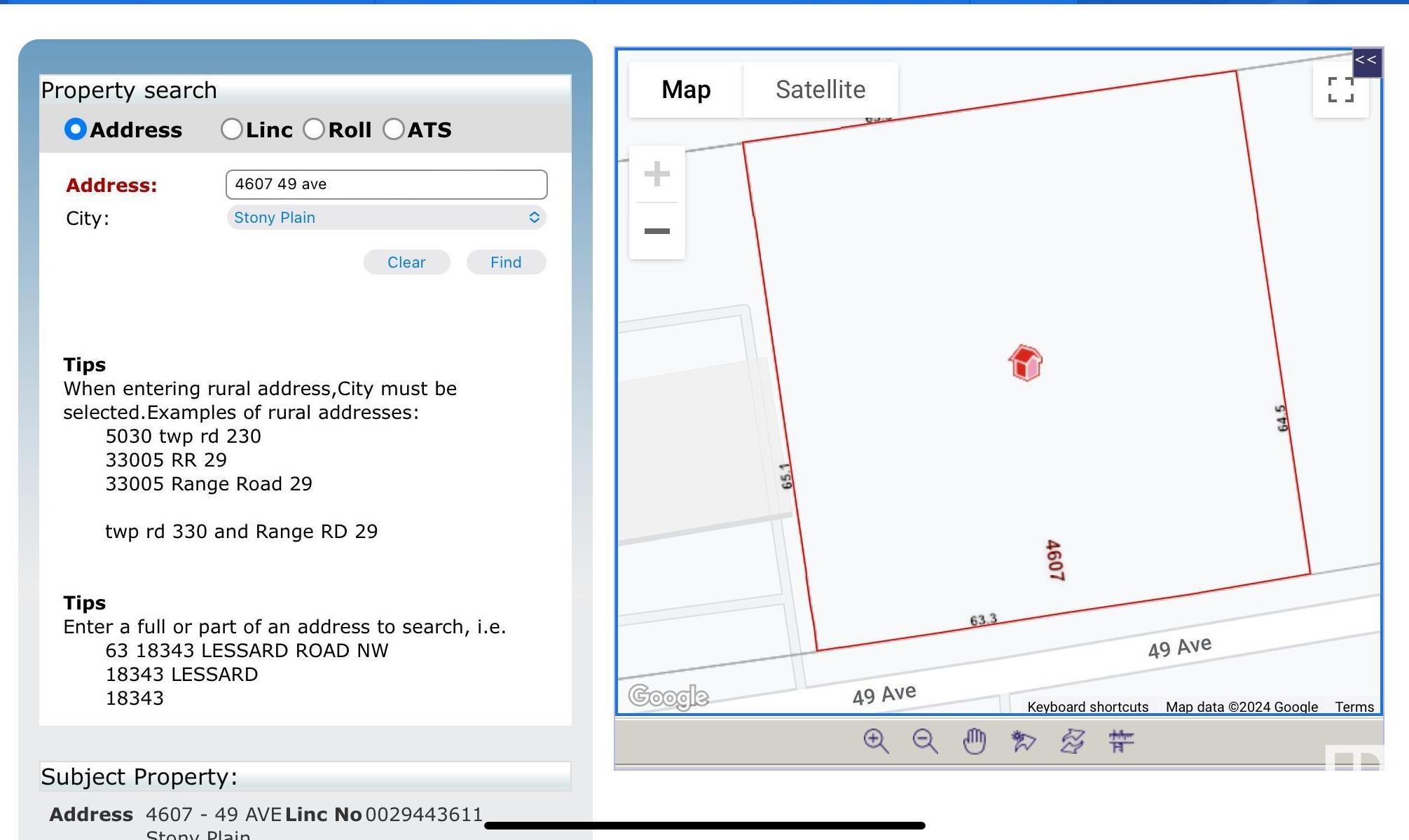Image resolution: width=1409 pixels, height=840 pixels.
Task: Click example 63 18343 LESSARD ROAD NW
Action: (247, 650)
